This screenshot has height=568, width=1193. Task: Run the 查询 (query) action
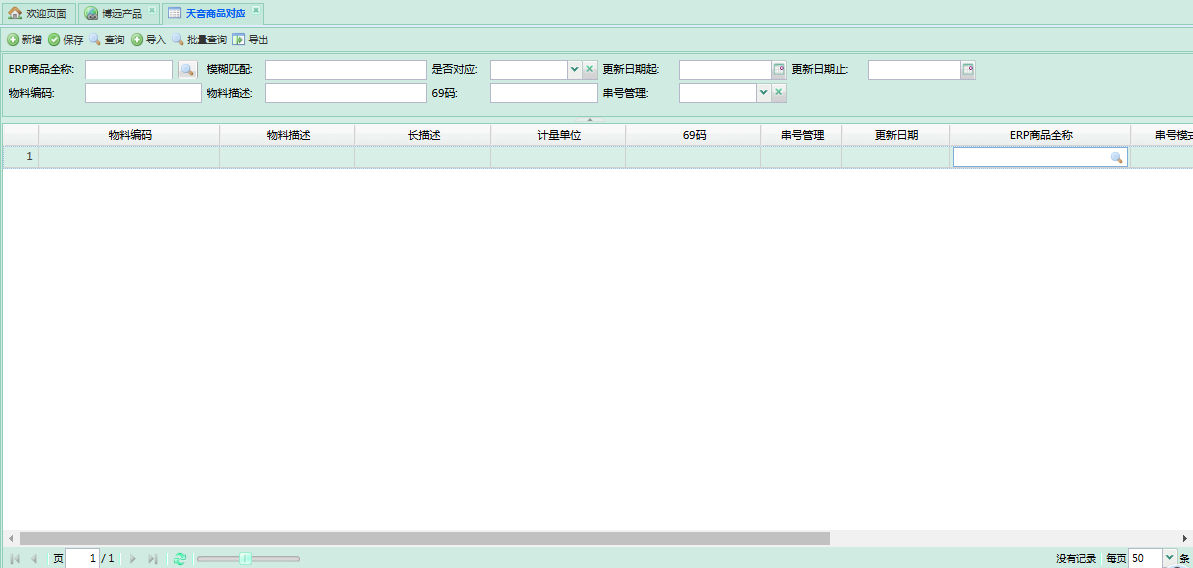pyautogui.click(x=107, y=40)
